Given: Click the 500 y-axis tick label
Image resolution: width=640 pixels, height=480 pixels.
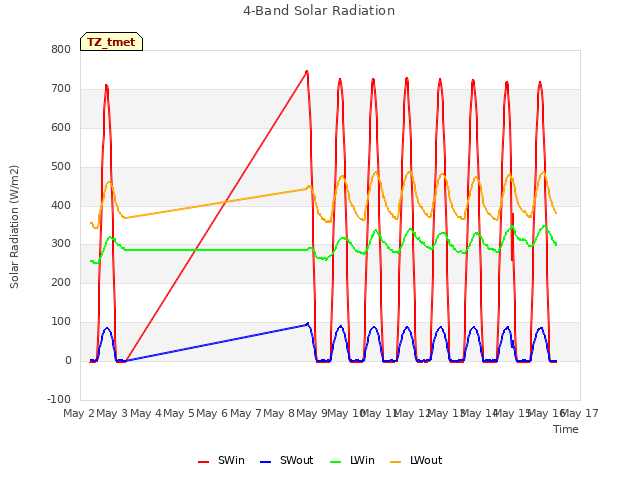Looking at the screenshot, I should [61, 167].
